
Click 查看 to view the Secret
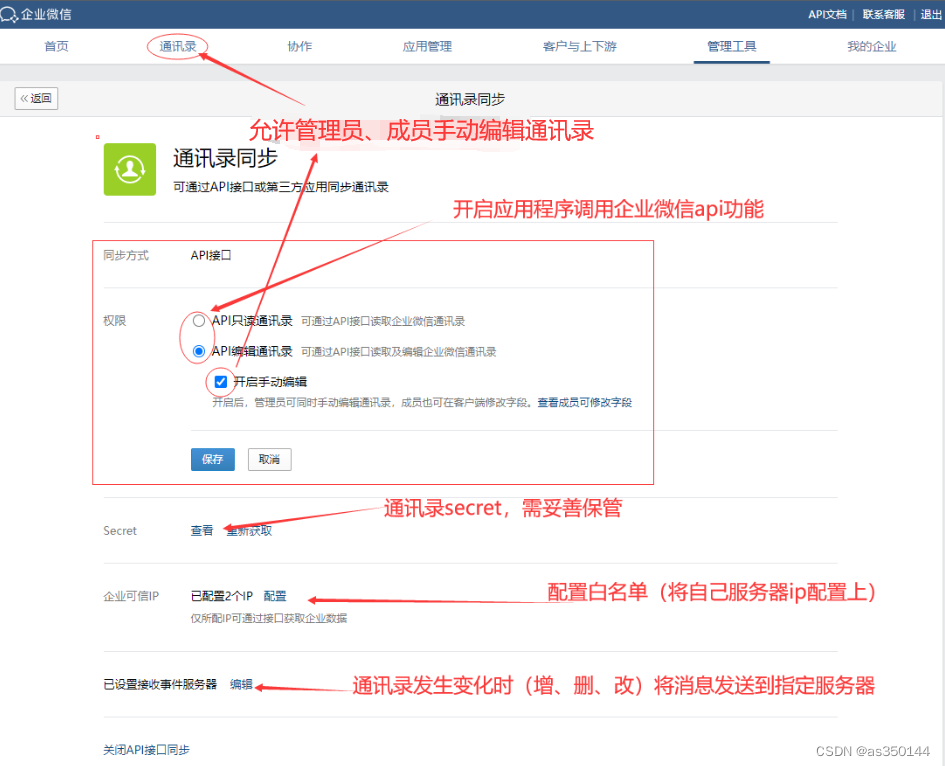202,530
